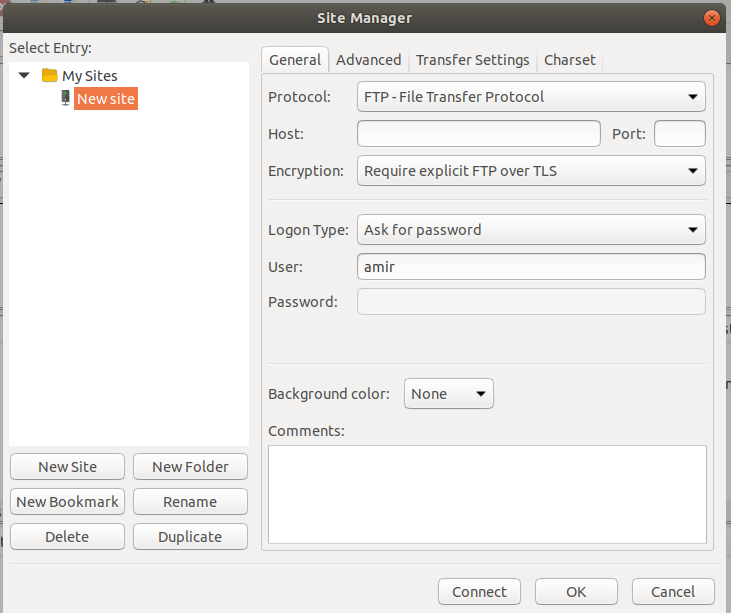Open the Charset tab
The width and height of the screenshot is (731, 613).
570,60
